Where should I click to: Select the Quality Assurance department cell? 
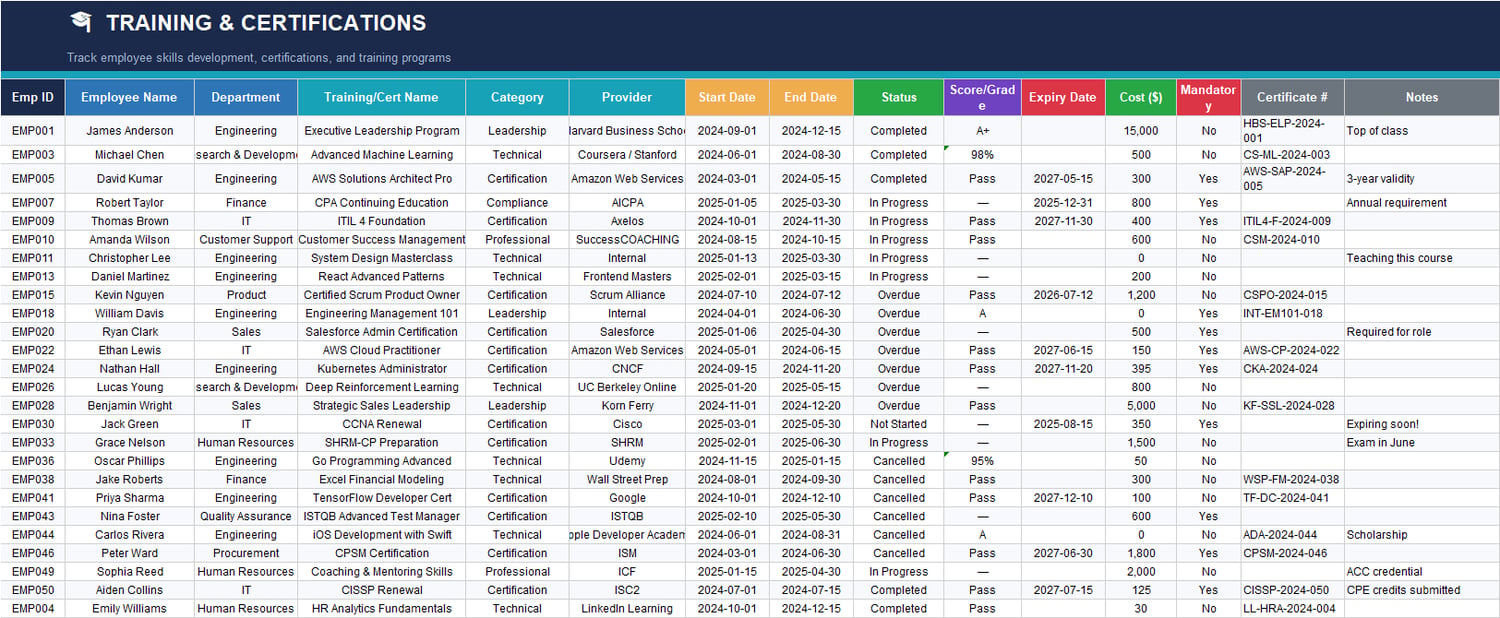pos(246,516)
